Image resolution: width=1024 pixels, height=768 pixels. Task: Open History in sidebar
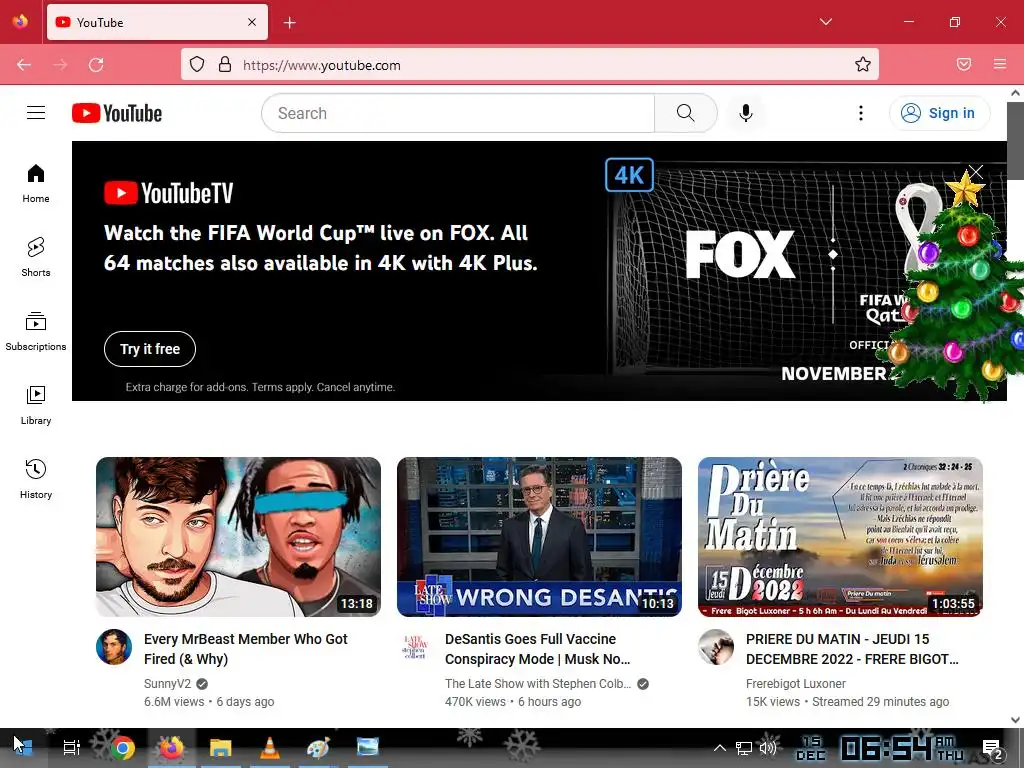tap(36, 479)
